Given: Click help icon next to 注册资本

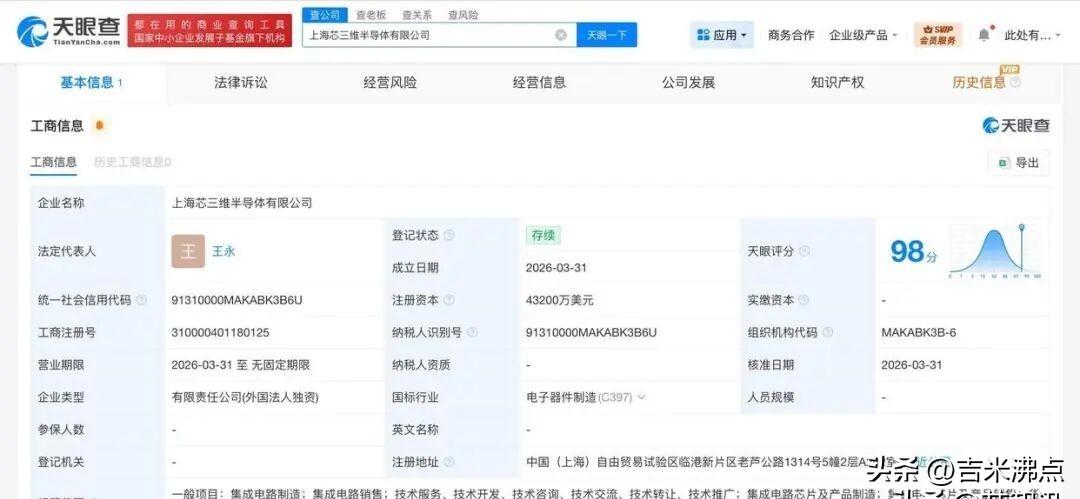Looking at the screenshot, I should (x=449, y=301).
